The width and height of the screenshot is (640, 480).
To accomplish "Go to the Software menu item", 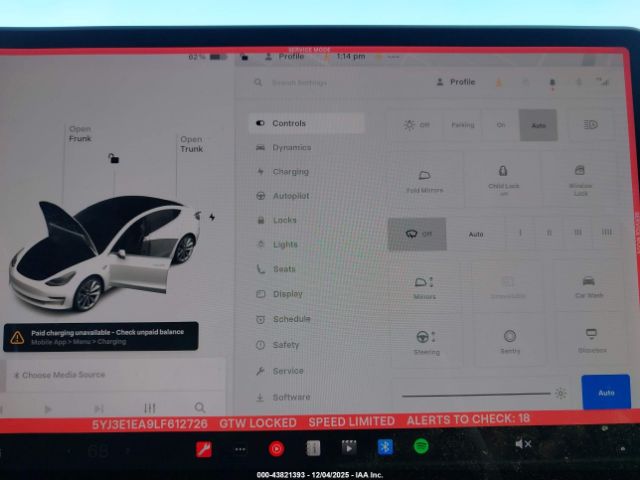I will coord(290,397).
